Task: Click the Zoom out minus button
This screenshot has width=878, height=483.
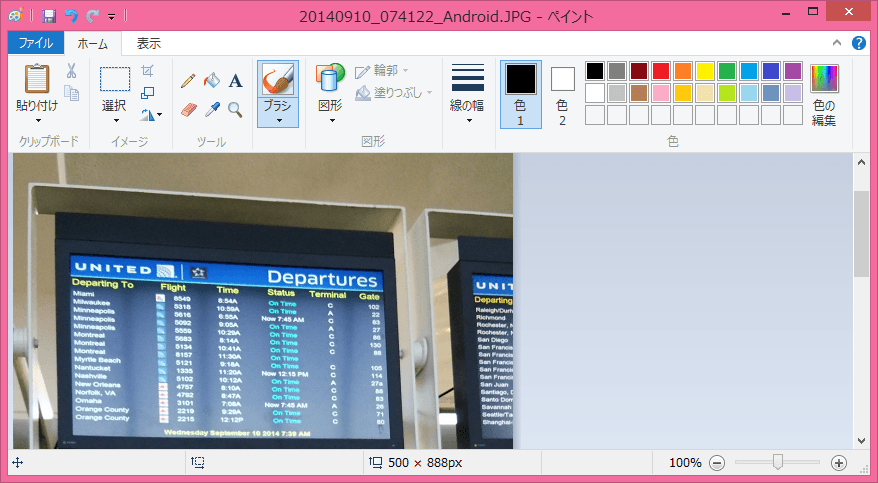Action: (x=717, y=463)
